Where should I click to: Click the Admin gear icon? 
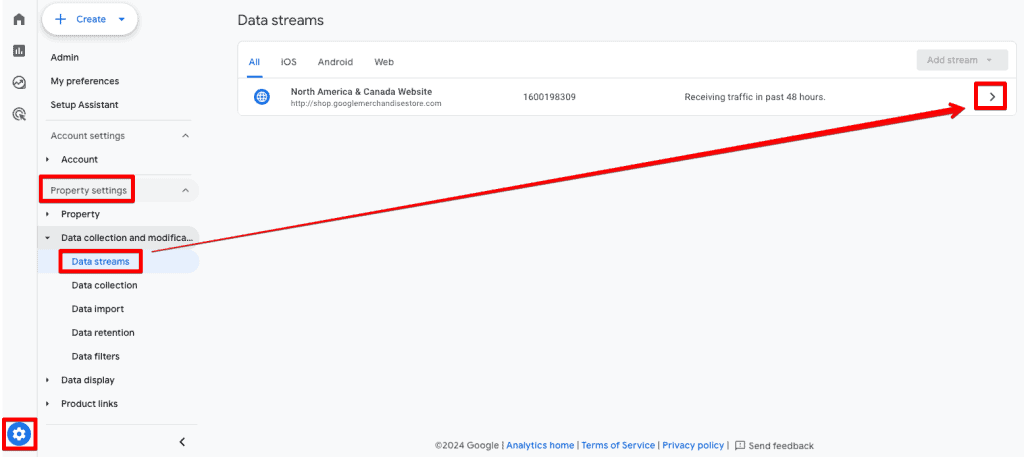click(19, 433)
